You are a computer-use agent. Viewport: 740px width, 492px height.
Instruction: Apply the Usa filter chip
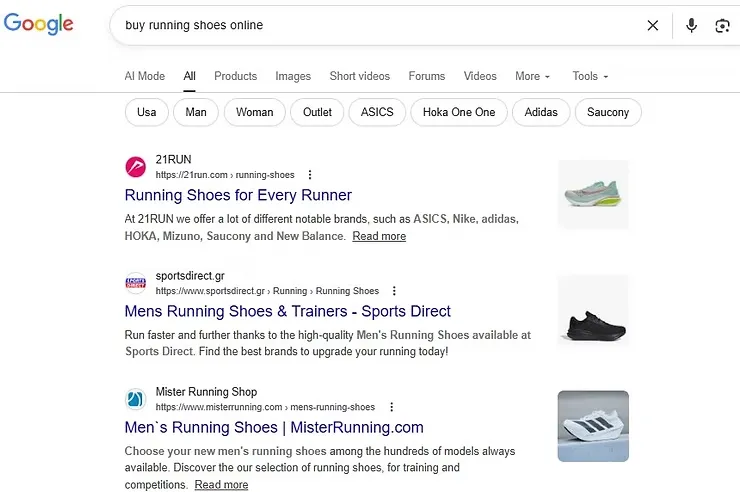[147, 112]
